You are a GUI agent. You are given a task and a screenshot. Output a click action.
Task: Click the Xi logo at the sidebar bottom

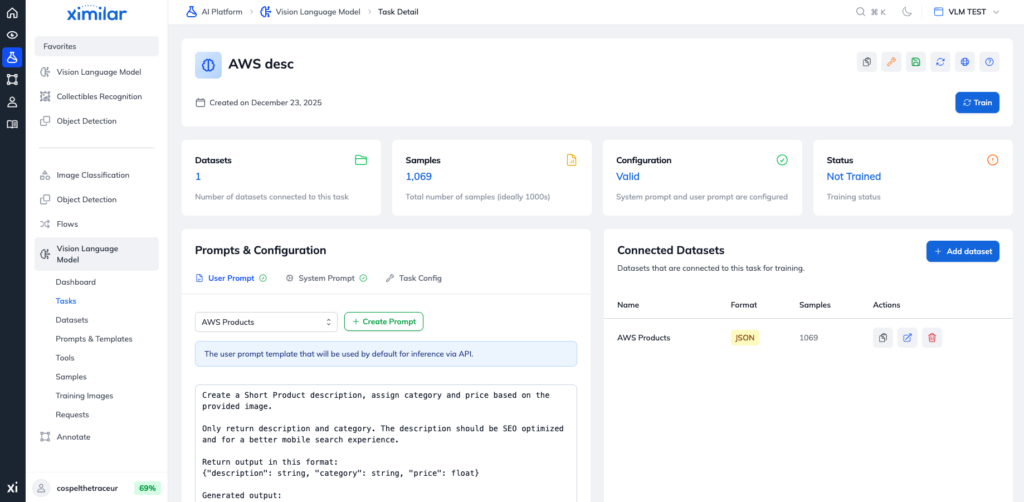coord(12,488)
